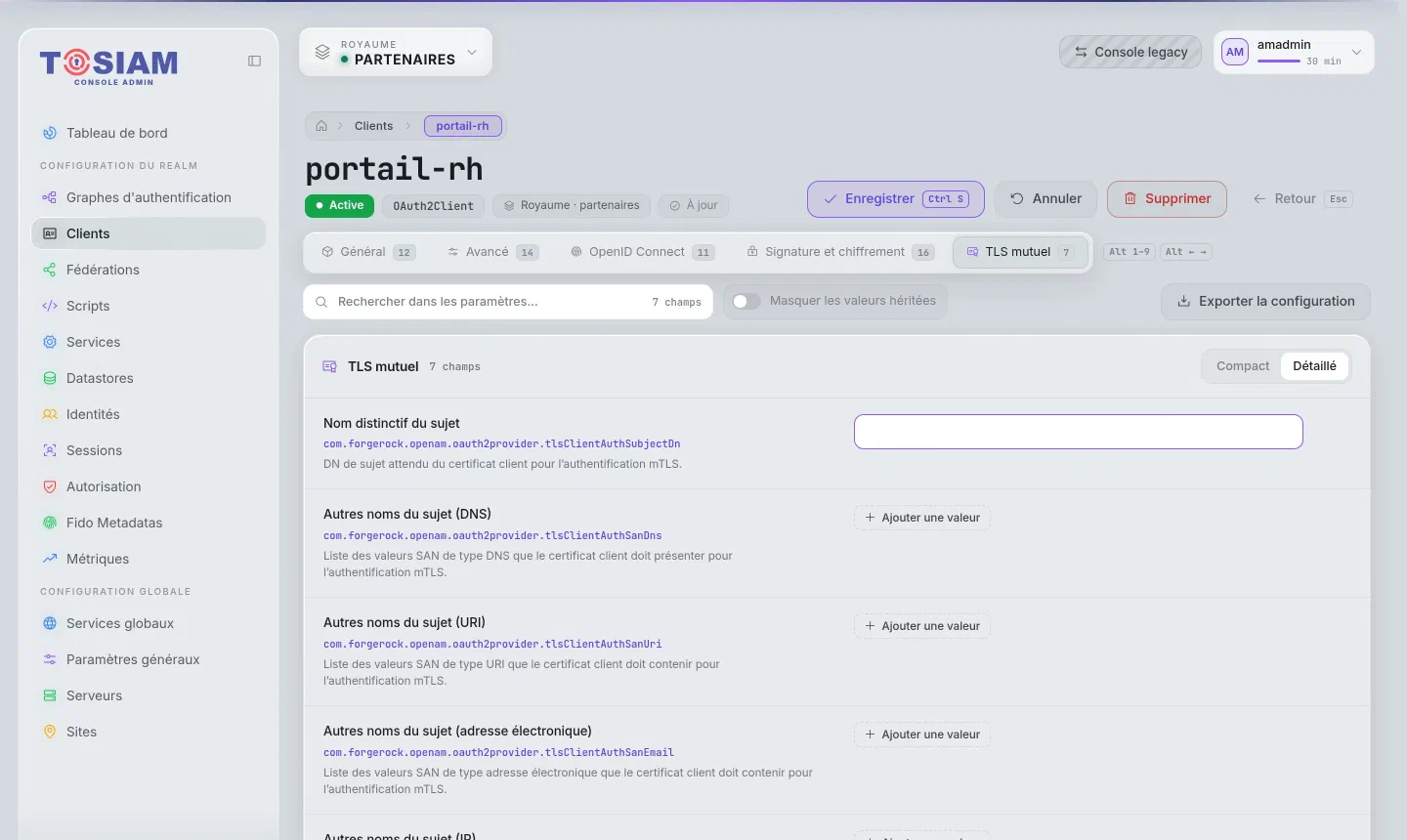1407x840 pixels.
Task: View Sessions page
Action: [x=149, y=450]
